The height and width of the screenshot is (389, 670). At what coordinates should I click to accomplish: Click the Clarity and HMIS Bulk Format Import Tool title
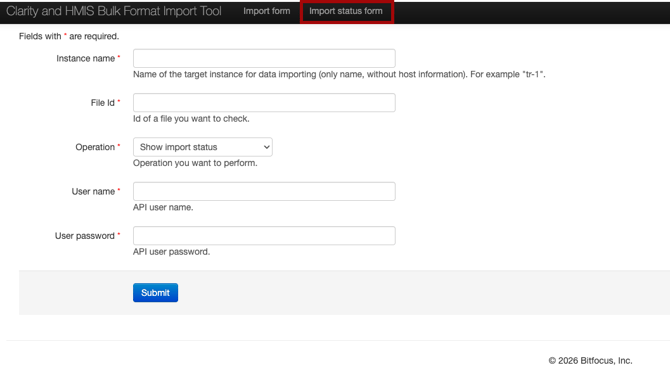pyautogui.click(x=114, y=11)
